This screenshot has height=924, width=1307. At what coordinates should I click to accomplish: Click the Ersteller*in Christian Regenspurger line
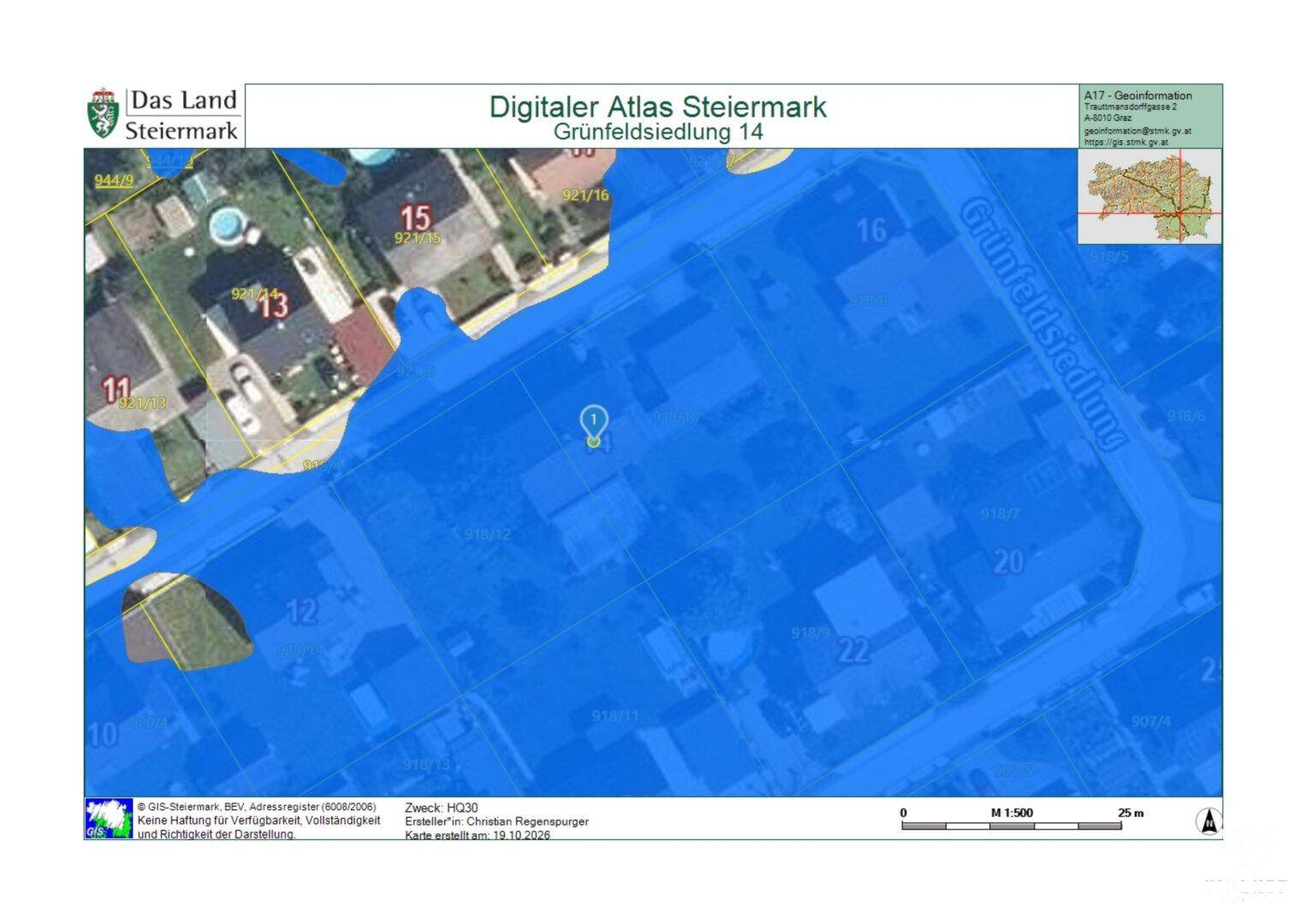[x=496, y=821]
